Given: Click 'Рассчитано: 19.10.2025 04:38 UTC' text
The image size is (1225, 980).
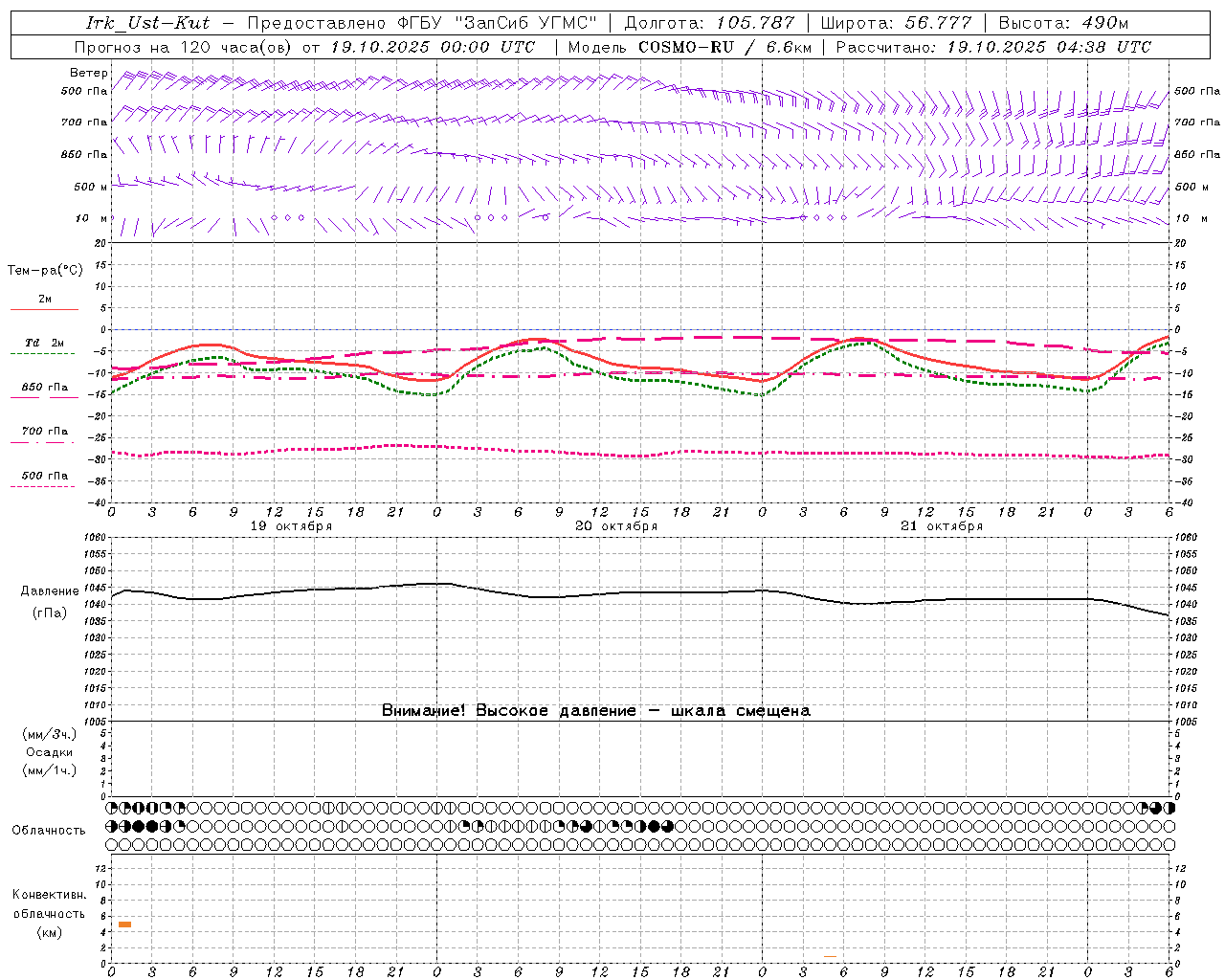Looking at the screenshot, I should [993, 47].
